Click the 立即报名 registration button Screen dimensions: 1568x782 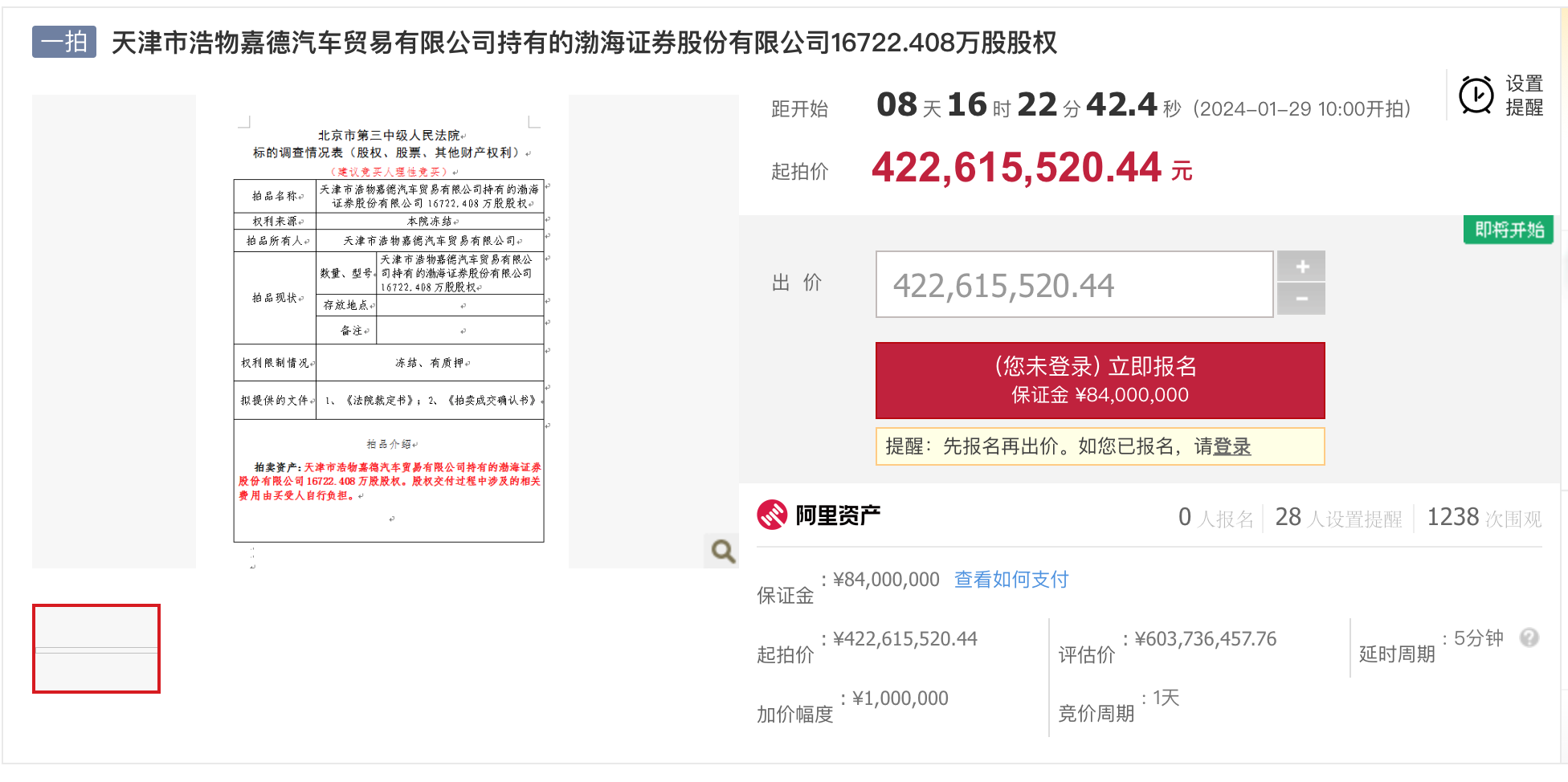[x=1100, y=381]
